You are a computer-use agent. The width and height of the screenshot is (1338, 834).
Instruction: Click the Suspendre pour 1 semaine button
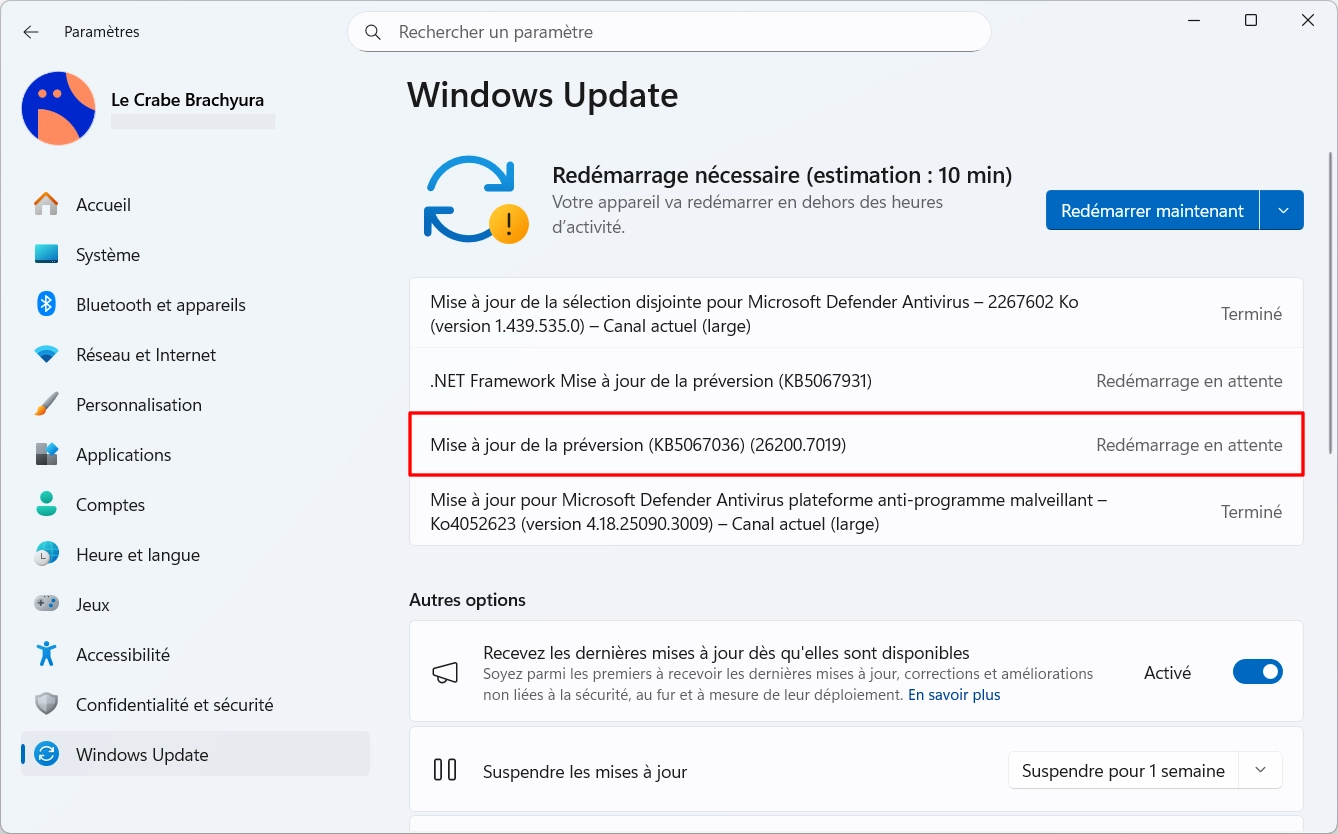click(x=1123, y=770)
